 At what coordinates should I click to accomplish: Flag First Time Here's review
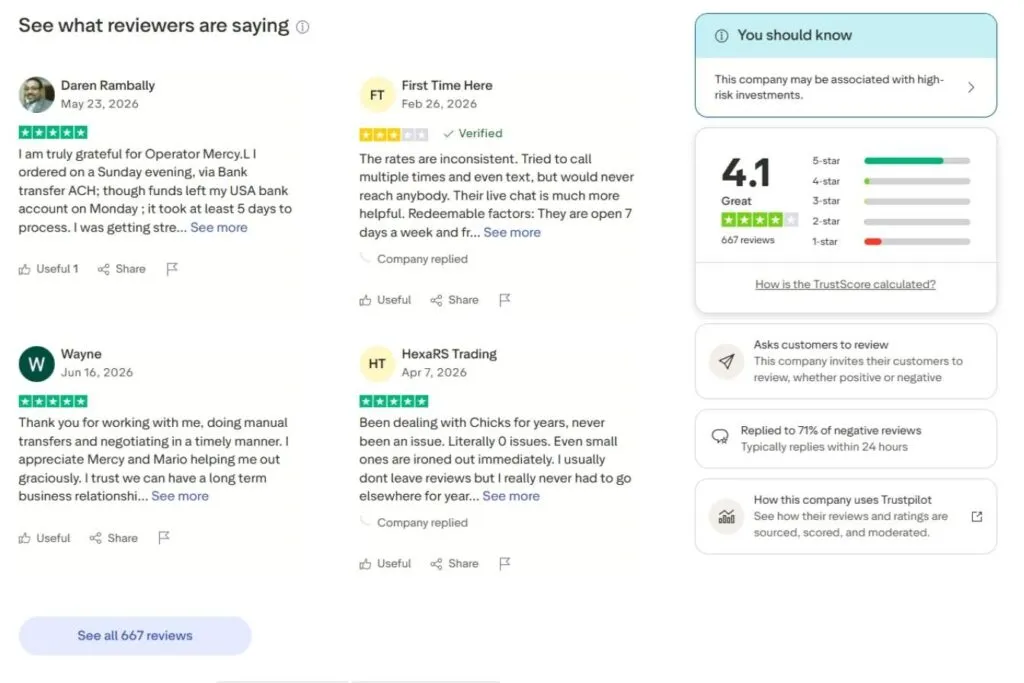504,300
